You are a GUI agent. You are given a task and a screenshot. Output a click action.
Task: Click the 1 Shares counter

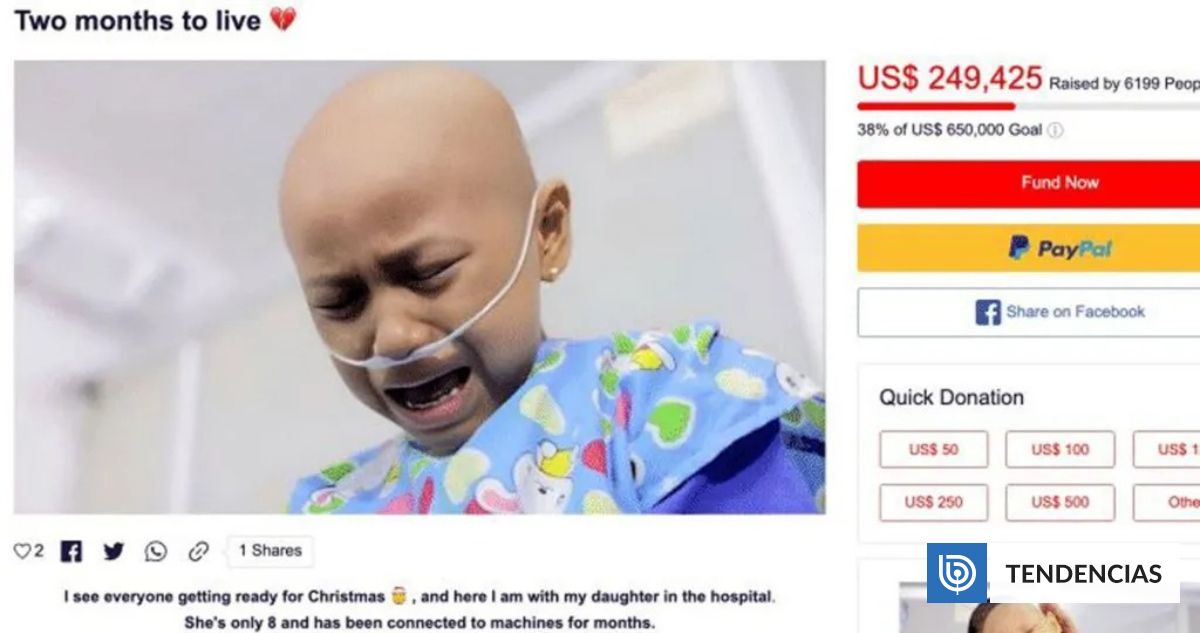[x=270, y=551]
